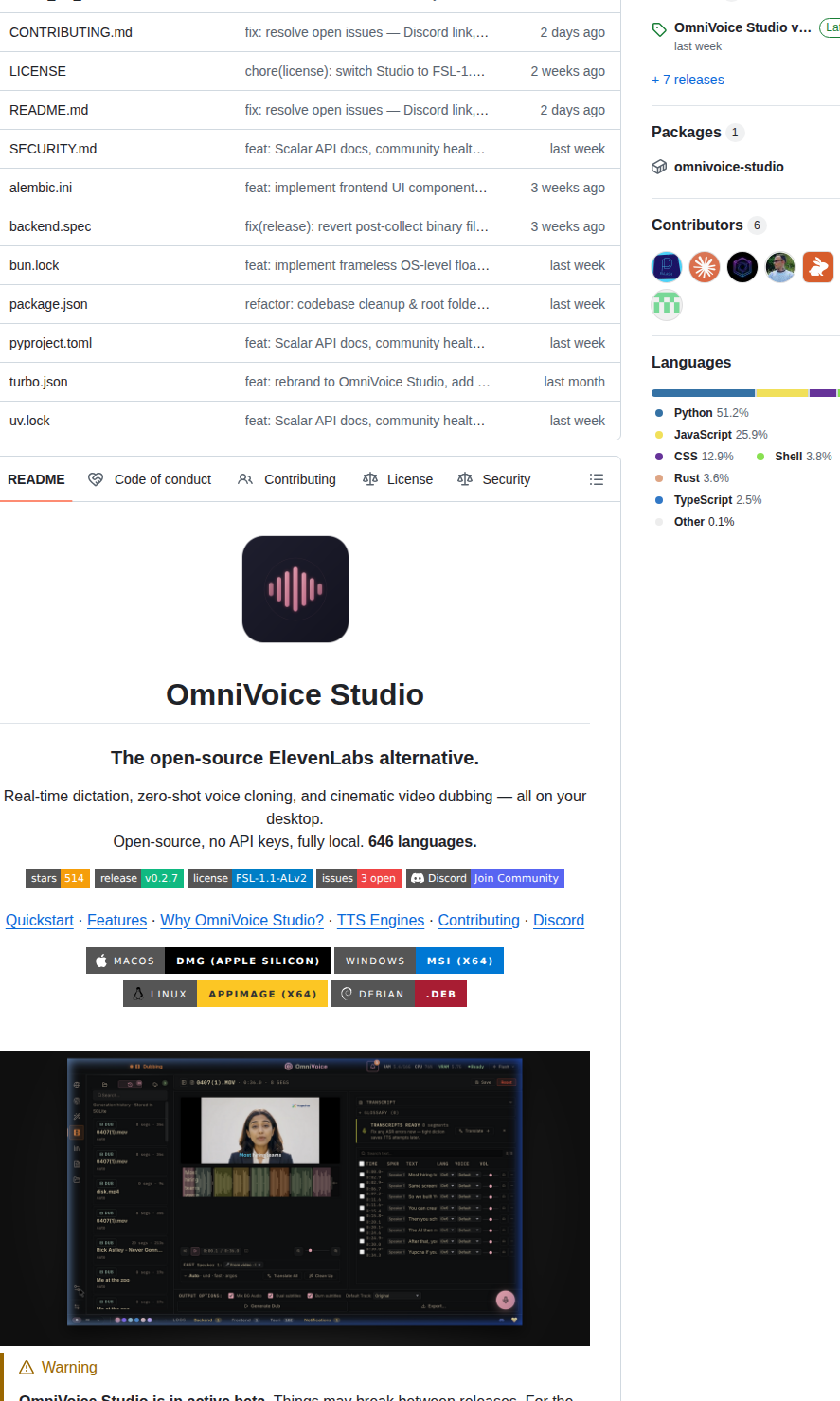Click the issues 3 open badge
The height and width of the screenshot is (1401, 840).
(x=359, y=878)
